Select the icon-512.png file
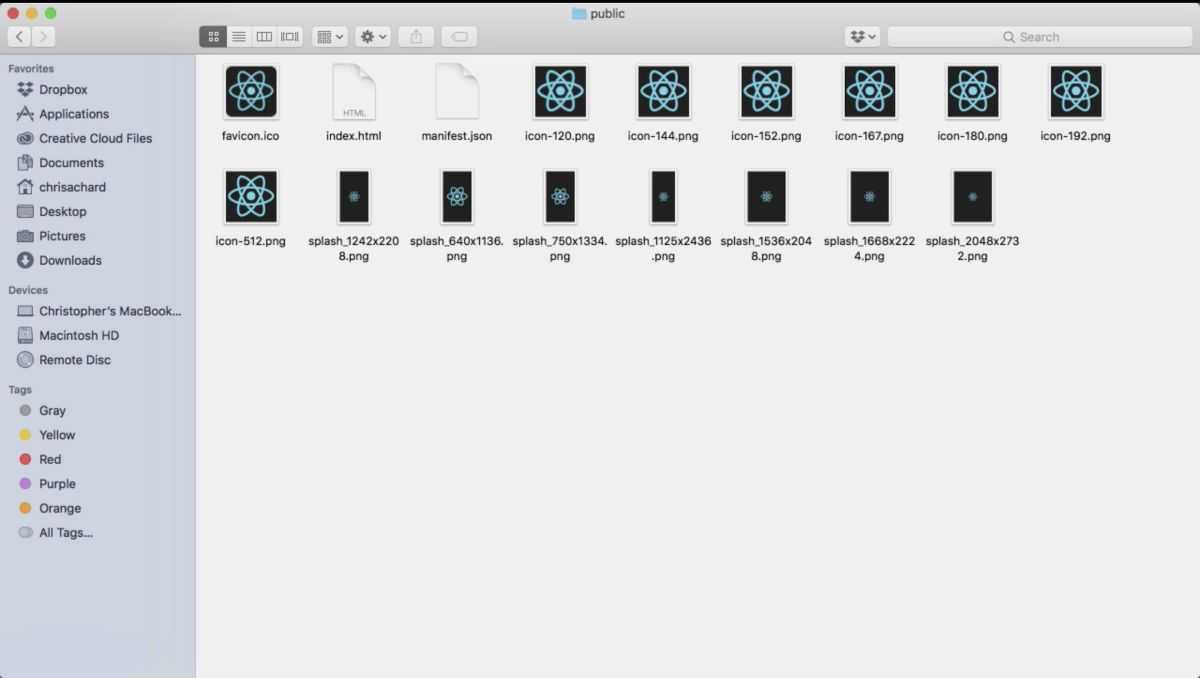This screenshot has width=1200, height=678. tap(251, 196)
